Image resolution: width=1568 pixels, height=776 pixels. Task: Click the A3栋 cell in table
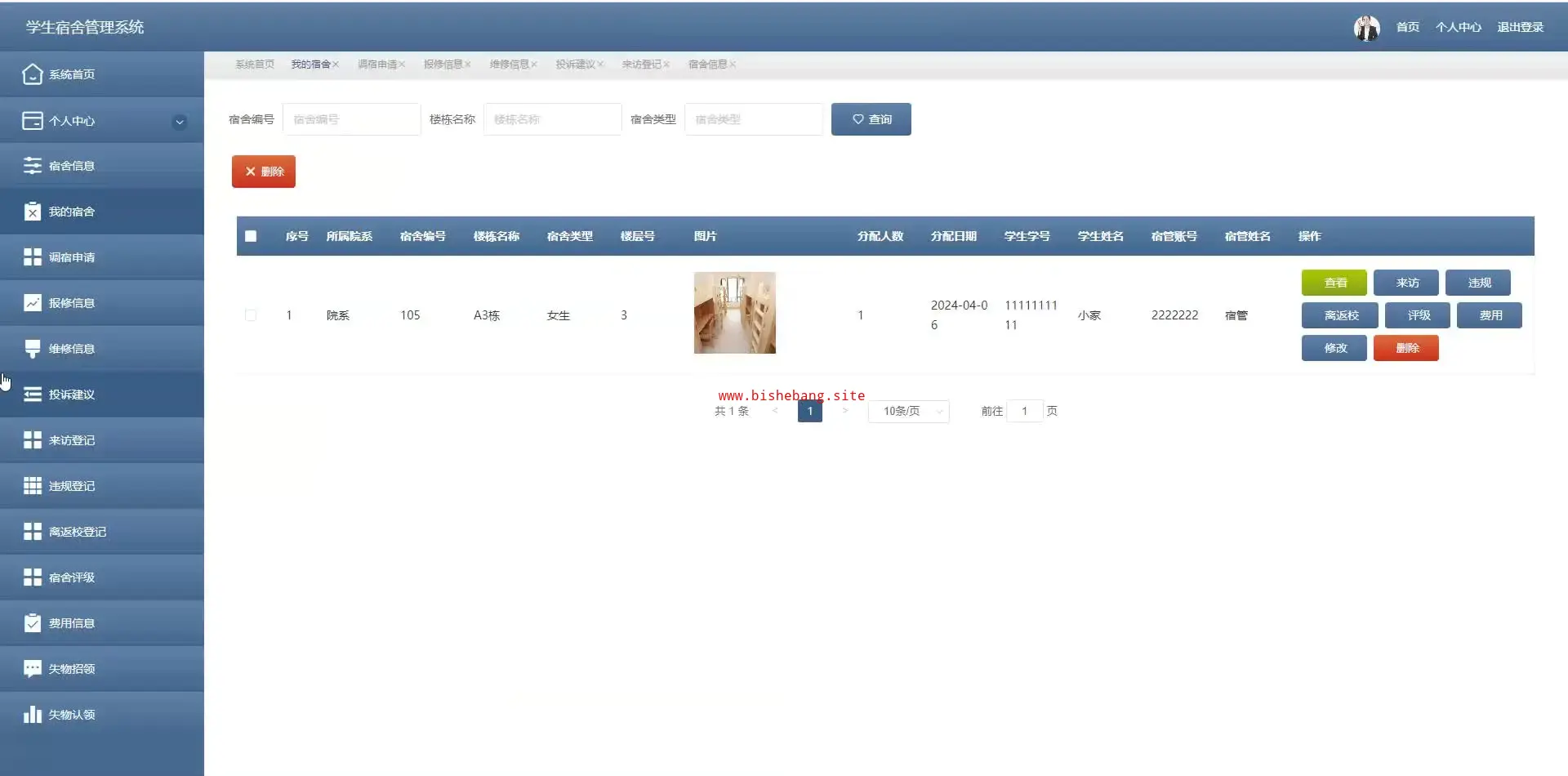tap(487, 315)
